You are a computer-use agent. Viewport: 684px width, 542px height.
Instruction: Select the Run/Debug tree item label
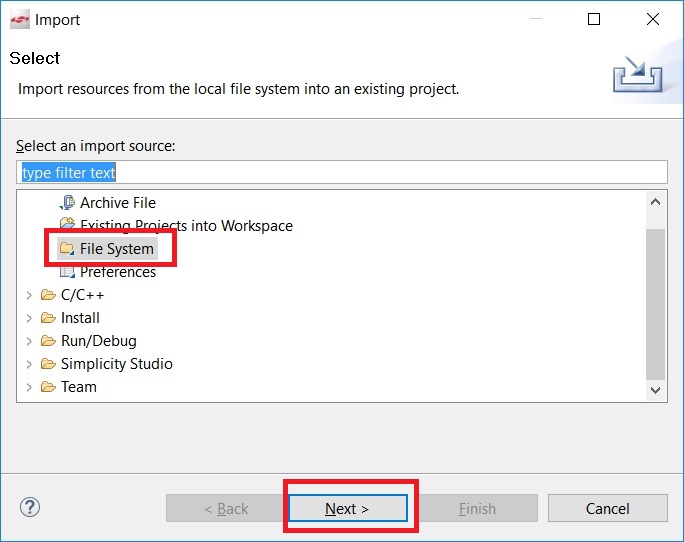(x=99, y=341)
